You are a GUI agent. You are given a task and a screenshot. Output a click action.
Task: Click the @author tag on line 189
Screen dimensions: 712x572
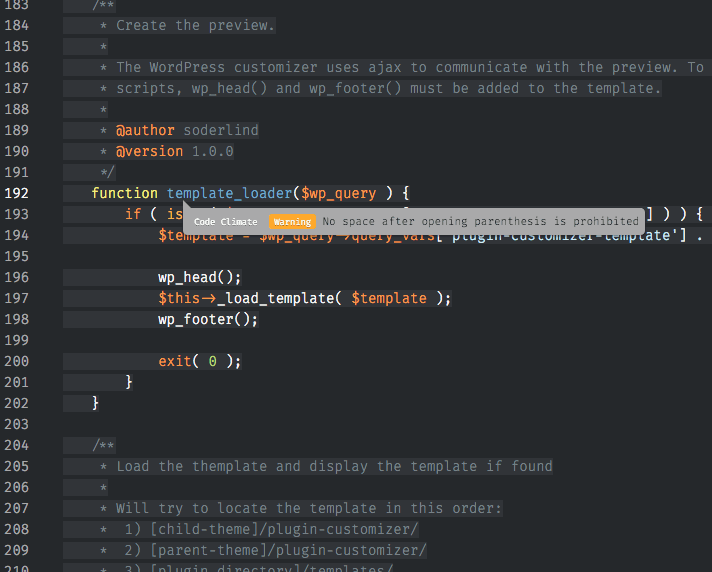(x=145, y=131)
